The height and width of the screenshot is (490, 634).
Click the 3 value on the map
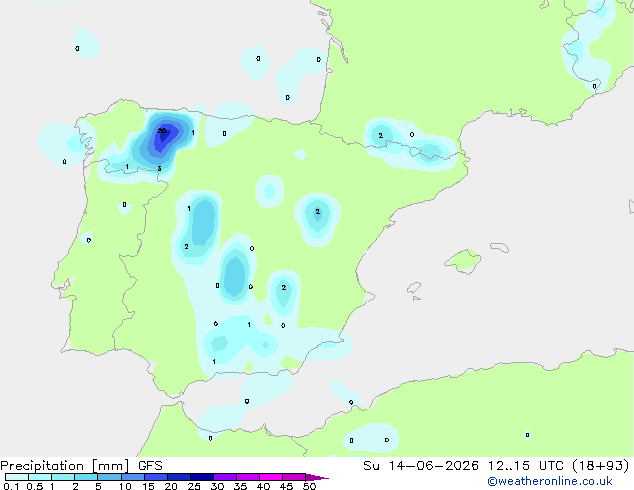[159, 169]
